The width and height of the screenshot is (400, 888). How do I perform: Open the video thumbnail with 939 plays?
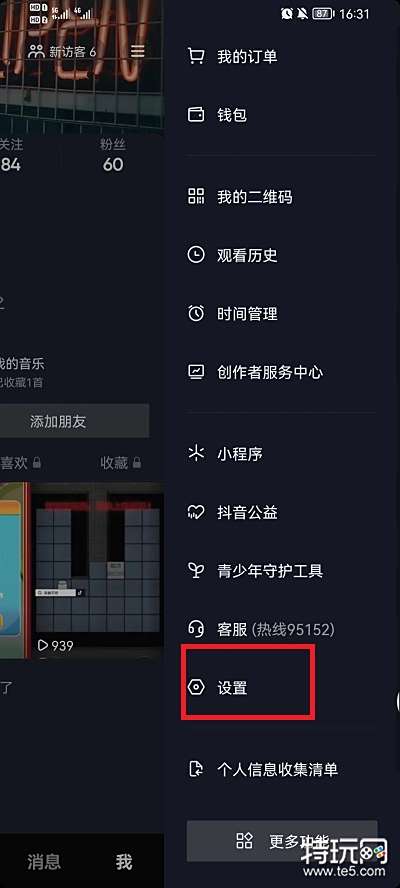98,570
